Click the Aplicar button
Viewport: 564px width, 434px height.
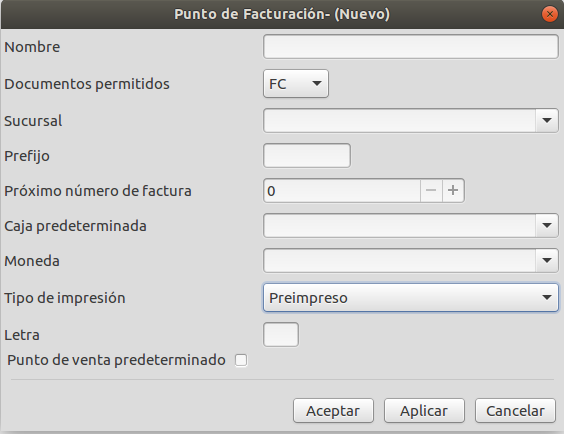[x=424, y=411]
